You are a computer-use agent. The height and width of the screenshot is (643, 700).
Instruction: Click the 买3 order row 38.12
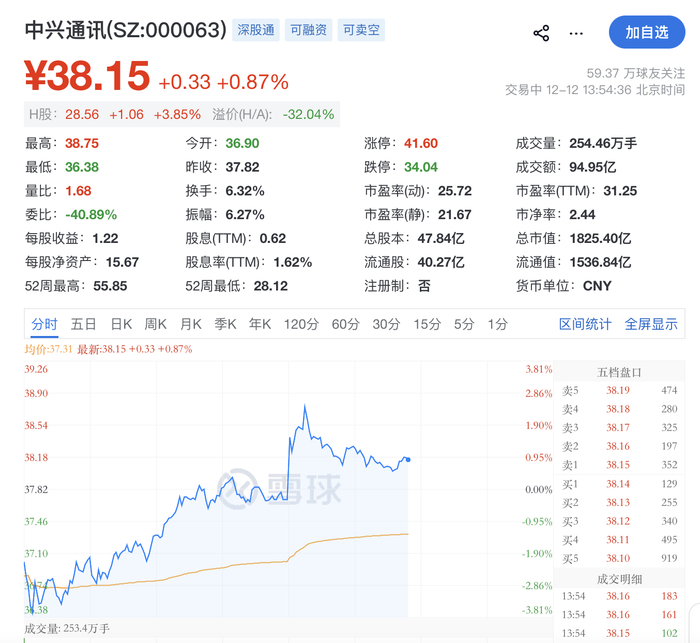(x=620, y=521)
